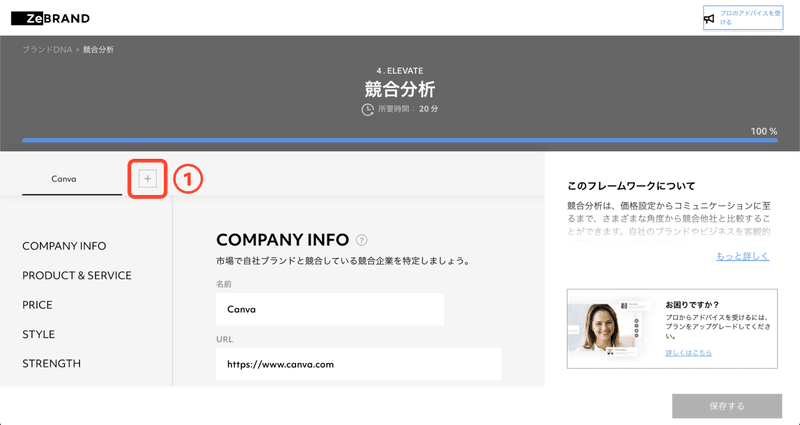Open the STYLE section
The image size is (800, 425).
coord(38,334)
